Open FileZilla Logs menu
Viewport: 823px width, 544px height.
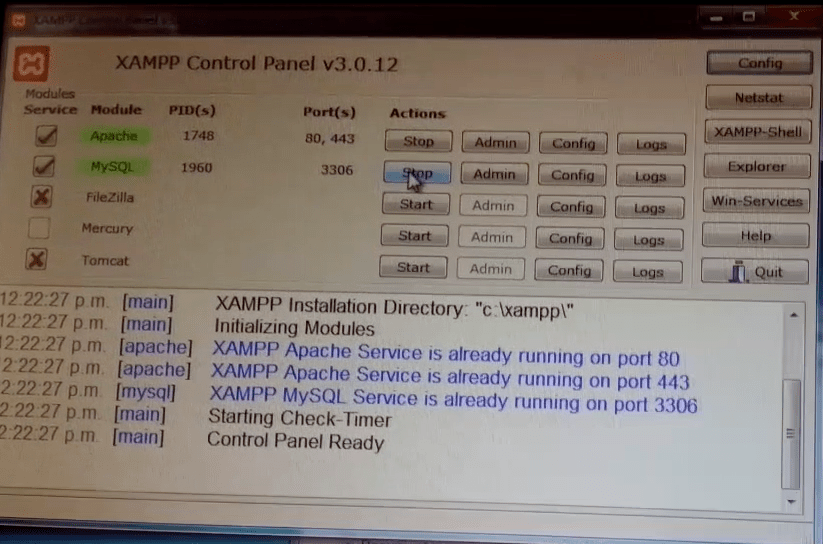click(x=649, y=208)
